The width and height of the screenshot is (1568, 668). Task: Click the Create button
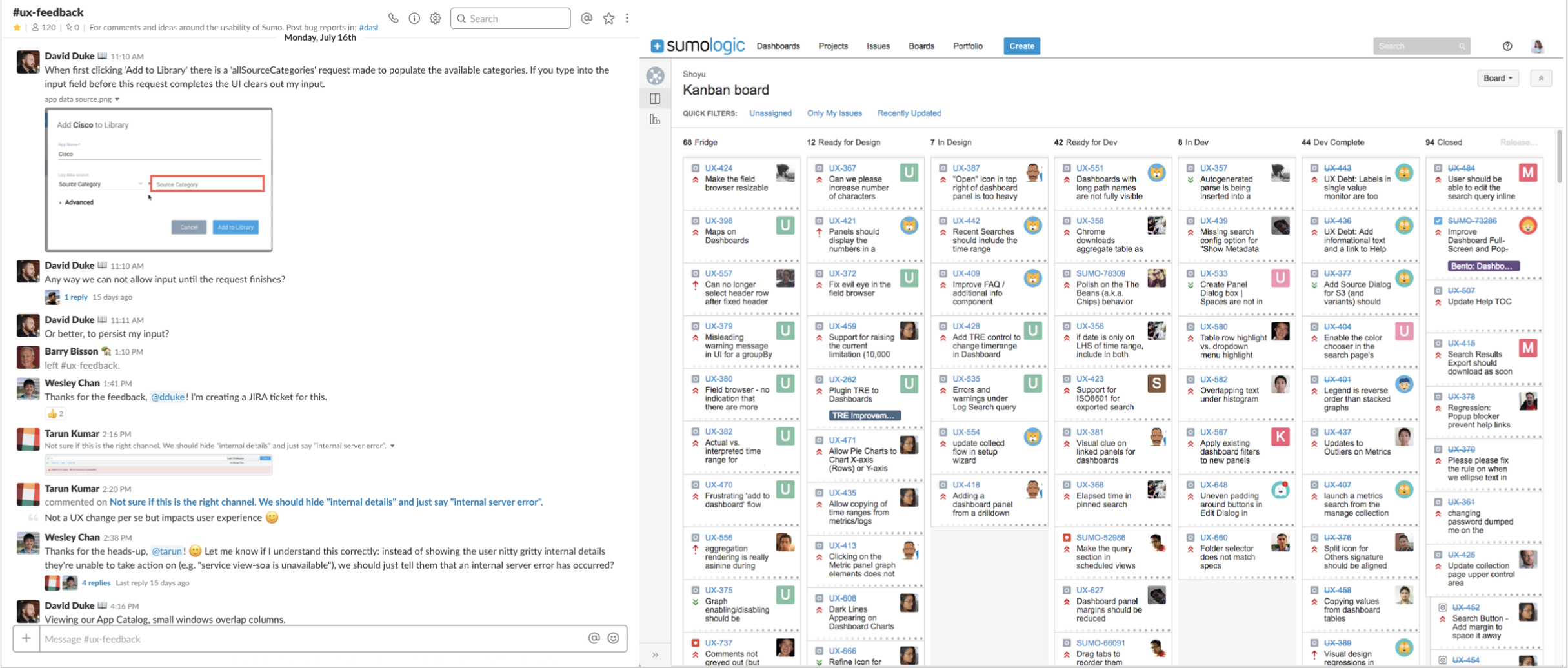coord(1021,46)
